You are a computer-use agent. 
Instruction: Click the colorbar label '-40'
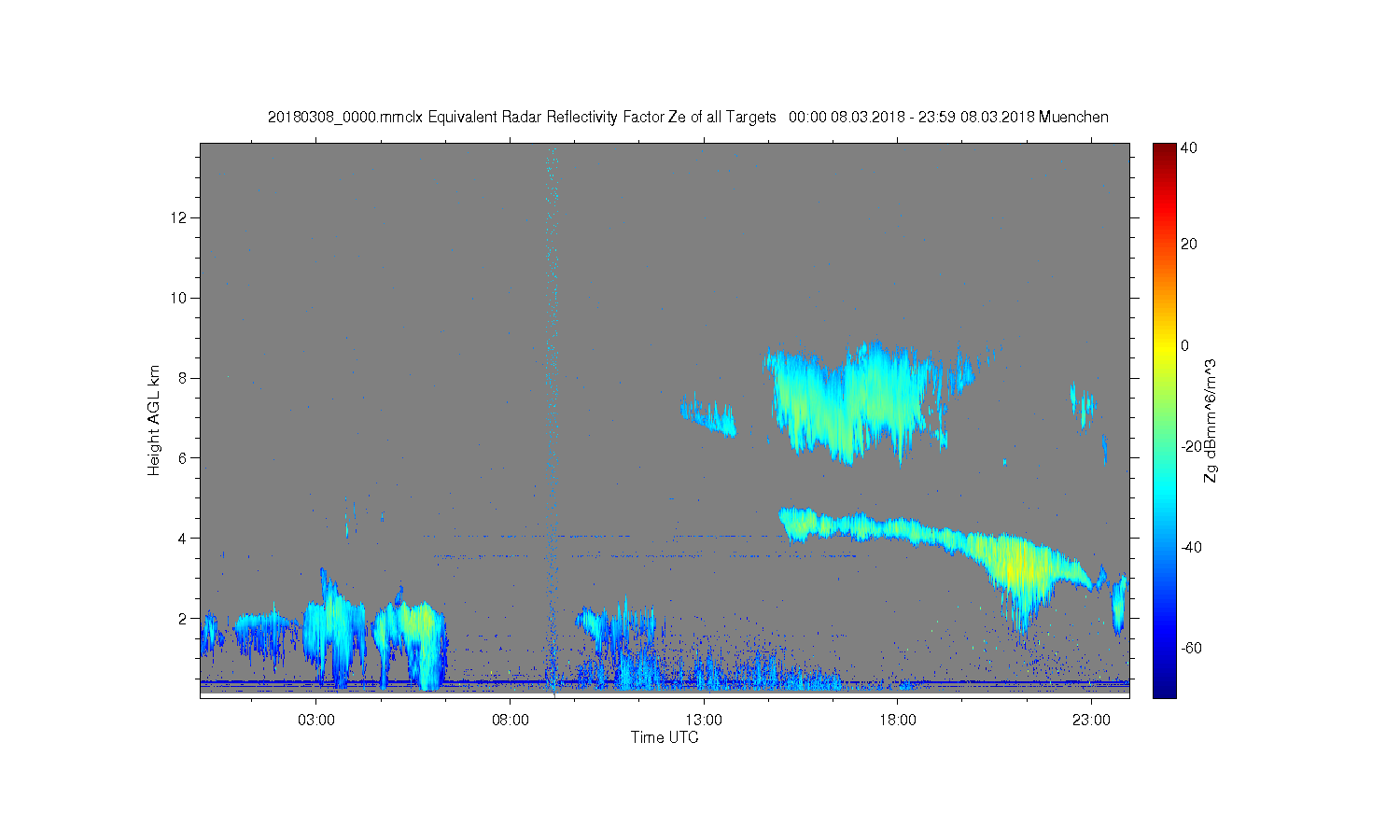(1191, 547)
